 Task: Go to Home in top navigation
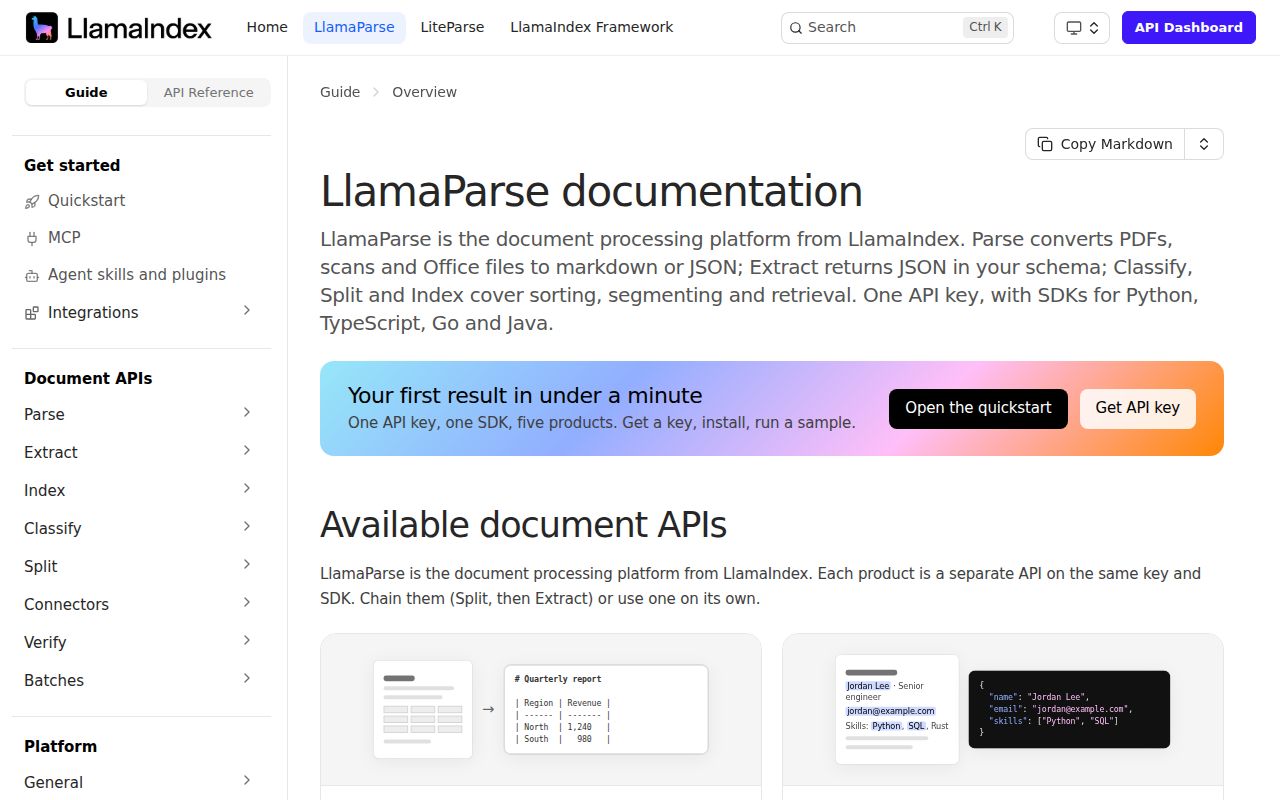tap(267, 28)
